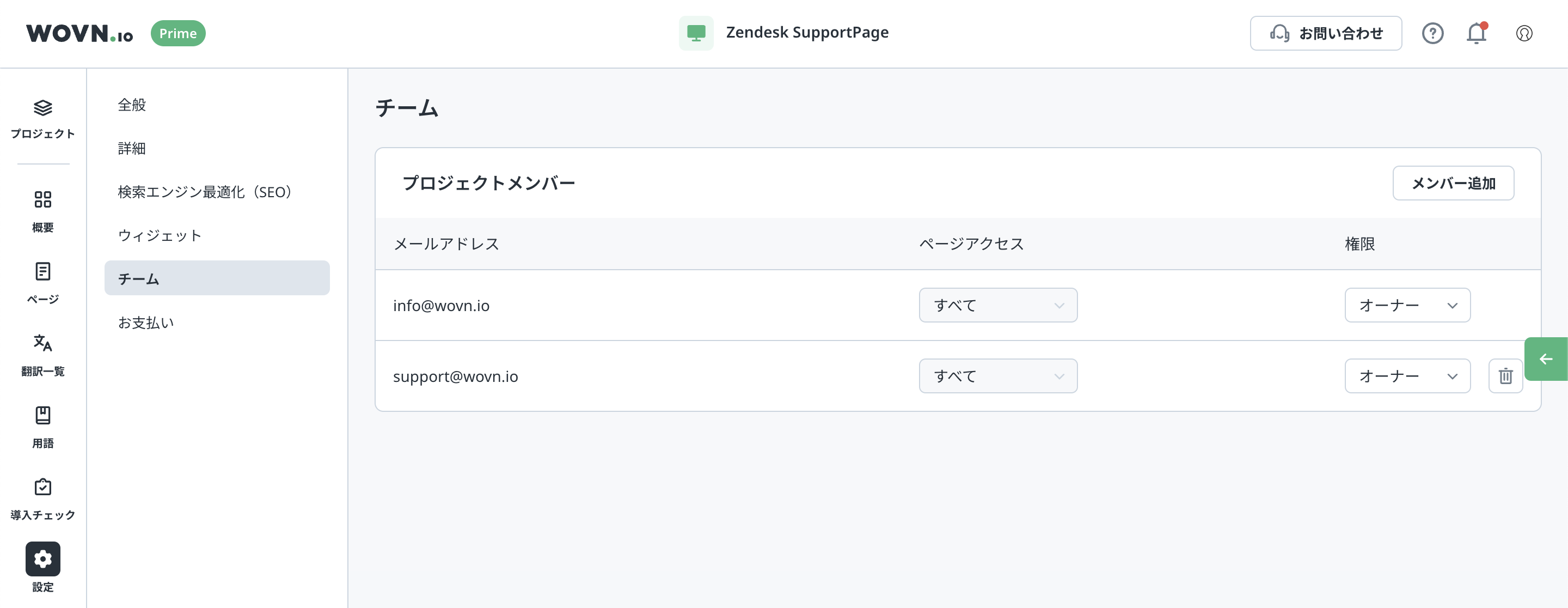1568x608 pixels.
Task: Expand page access dropdown for info@wovn.io
Action: [997, 305]
